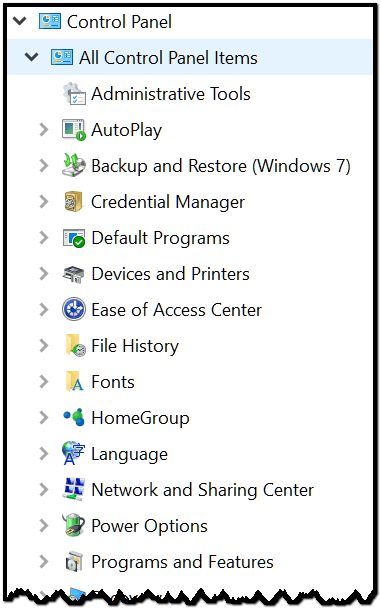This screenshot has height=615, width=381.
Task: Click the Power Options battery icon
Action: coord(74,525)
